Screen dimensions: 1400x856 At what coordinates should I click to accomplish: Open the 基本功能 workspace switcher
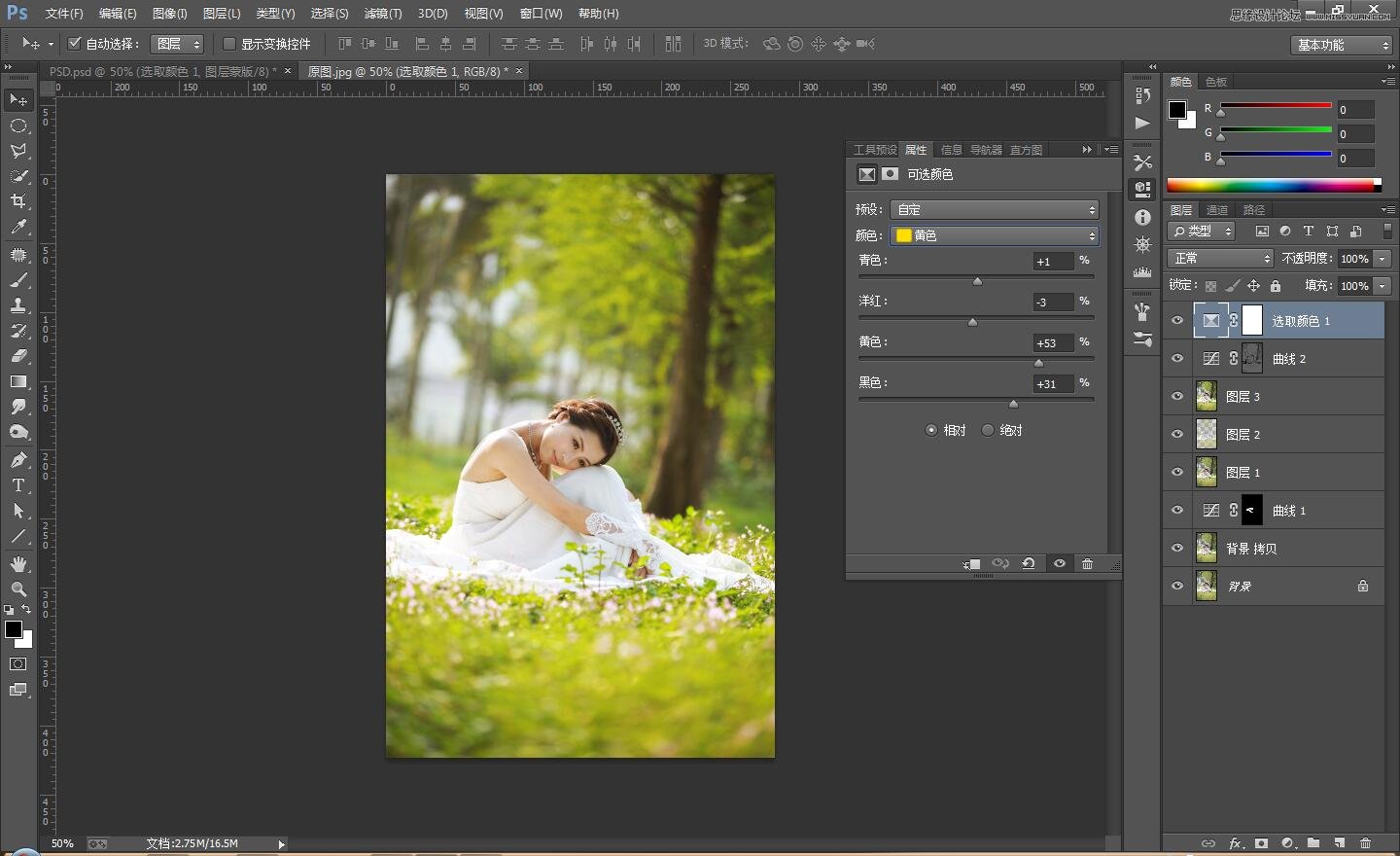pos(1343,45)
